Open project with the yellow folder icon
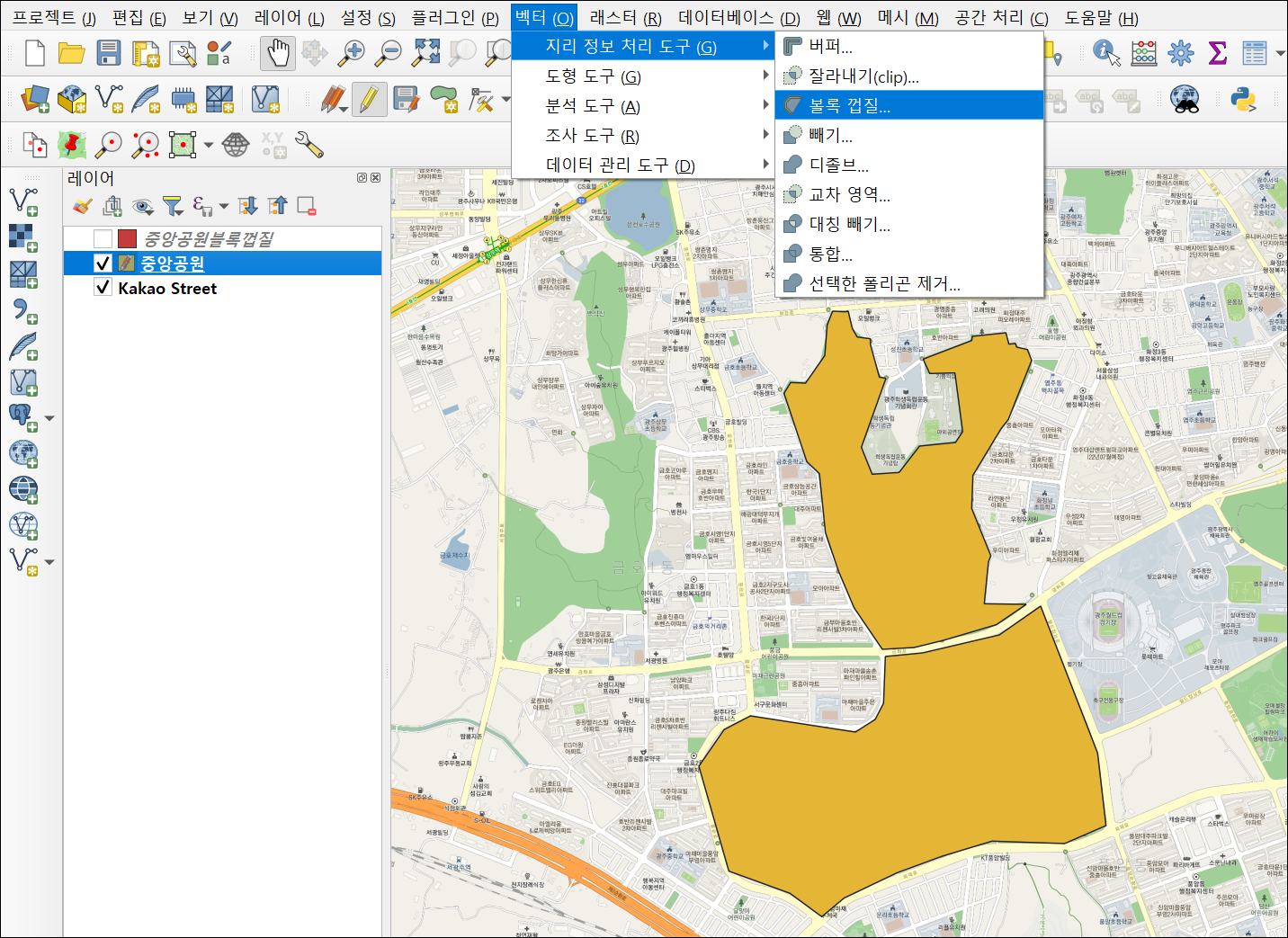Image resolution: width=1288 pixels, height=938 pixels. (72, 53)
